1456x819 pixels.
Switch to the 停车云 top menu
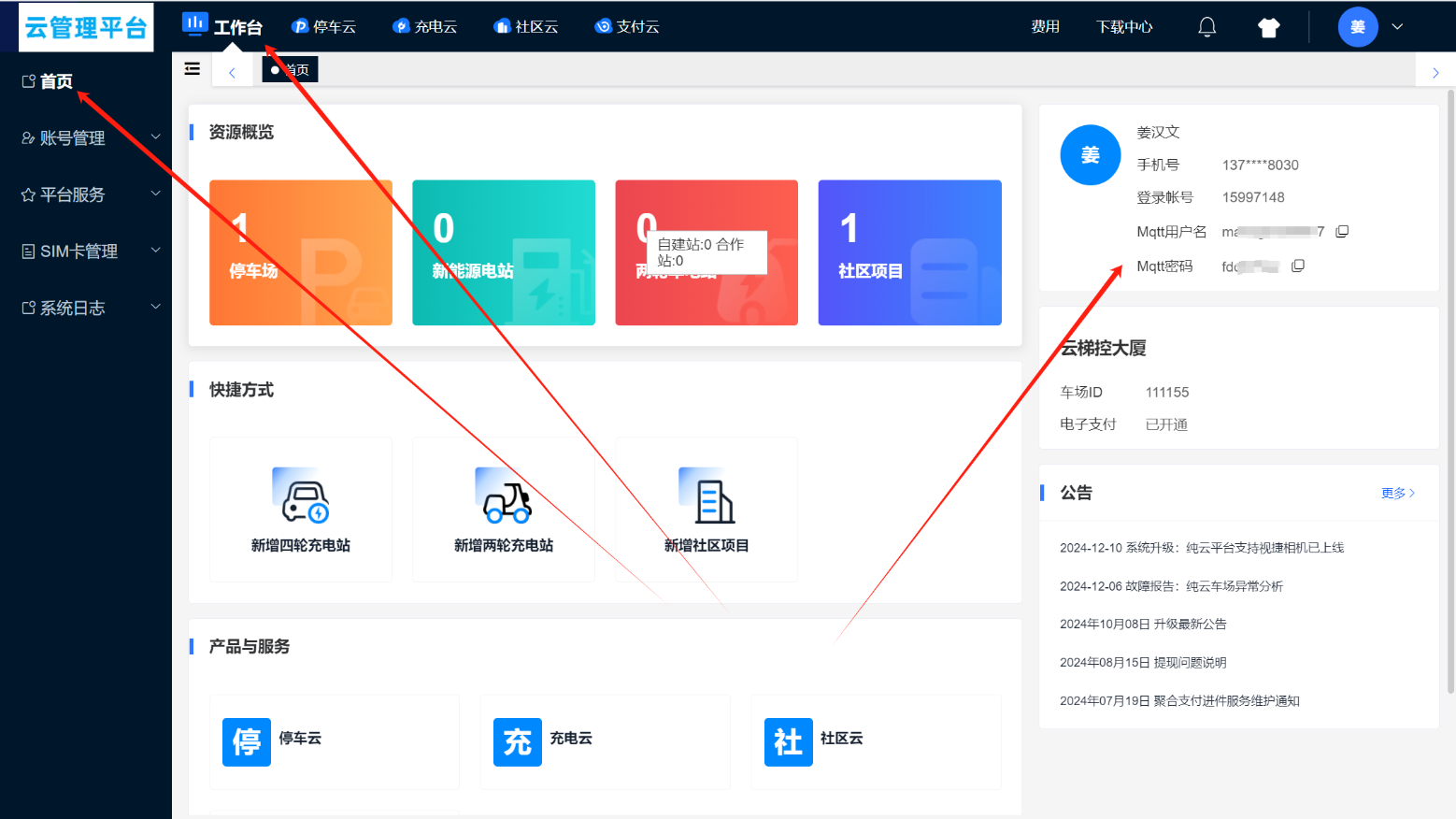tap(324, 27)
